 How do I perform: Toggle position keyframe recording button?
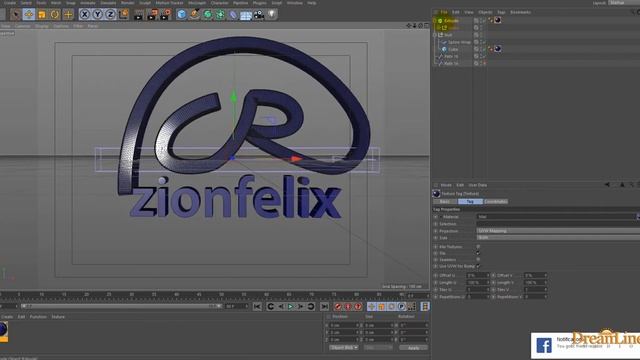(371, 306)
